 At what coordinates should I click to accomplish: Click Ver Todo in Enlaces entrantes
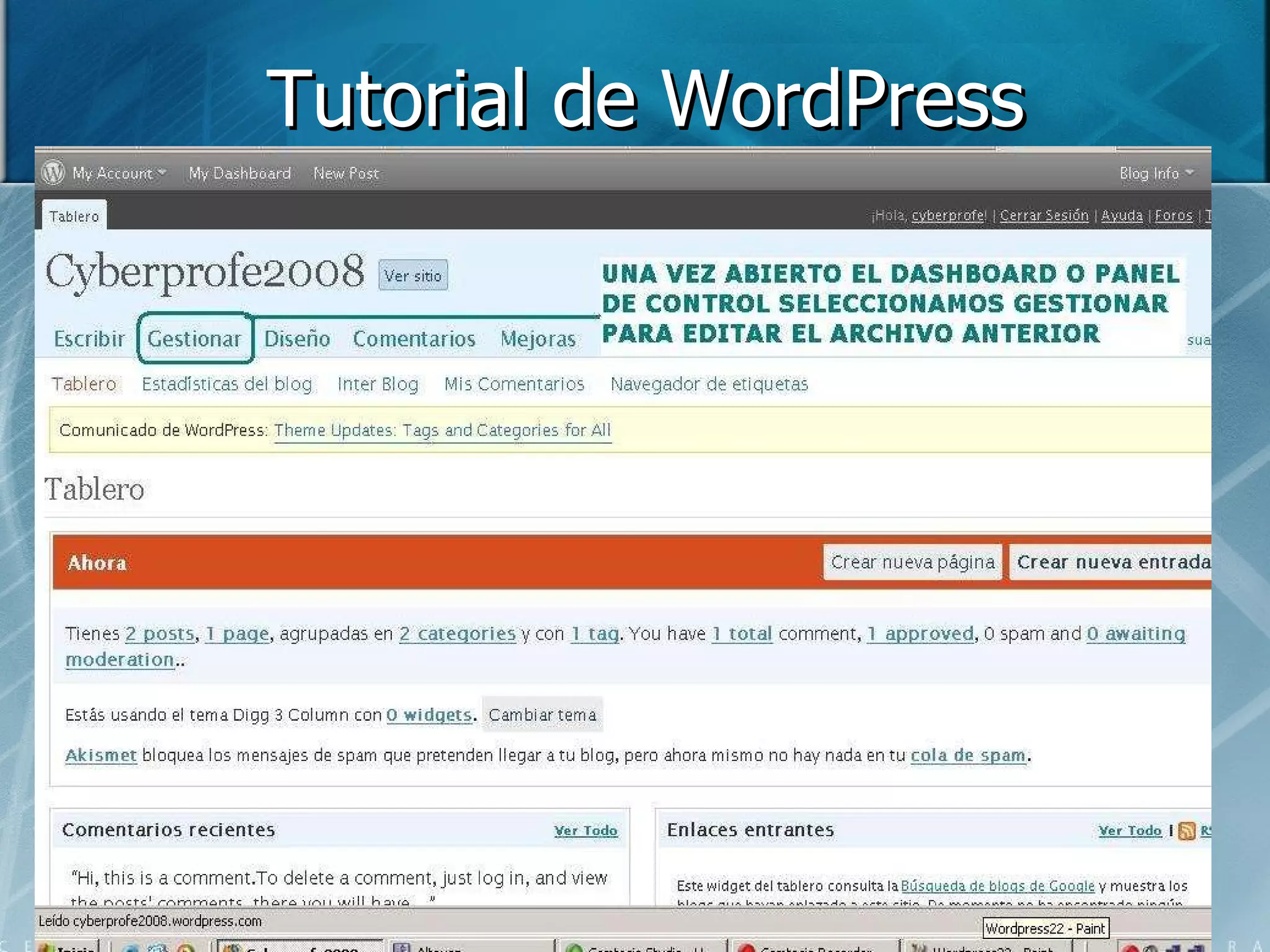(1130, 831)
